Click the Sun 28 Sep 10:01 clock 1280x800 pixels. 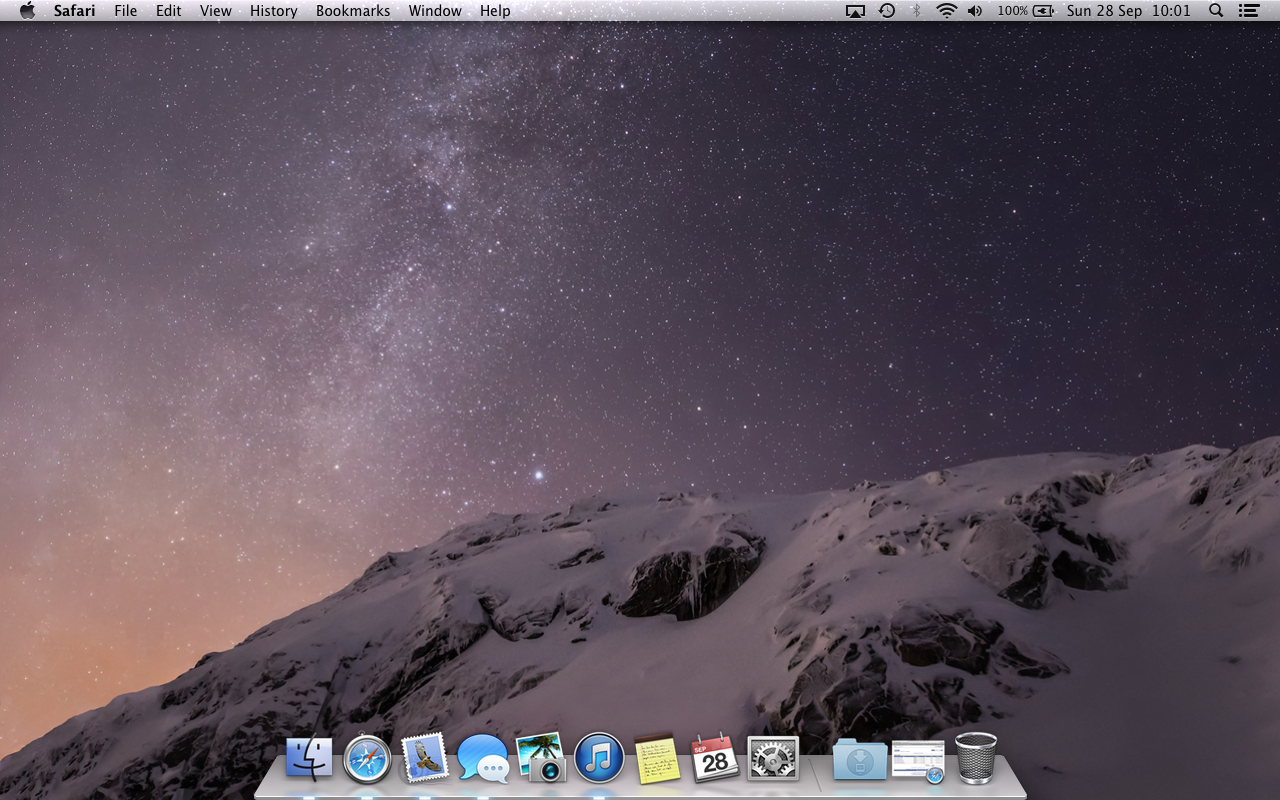point(1129,11)
